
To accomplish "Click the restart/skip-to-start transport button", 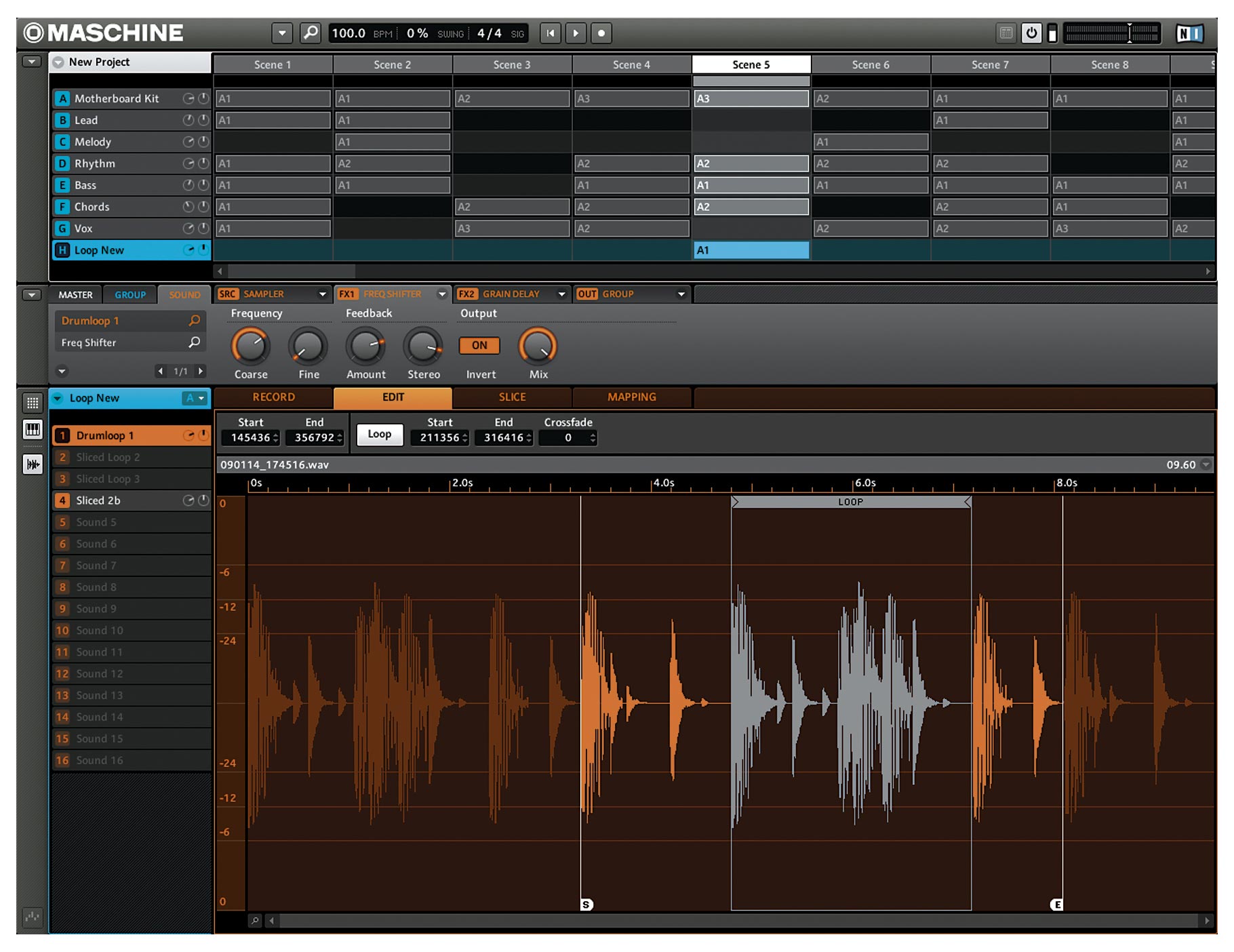I will click(551, 33).
